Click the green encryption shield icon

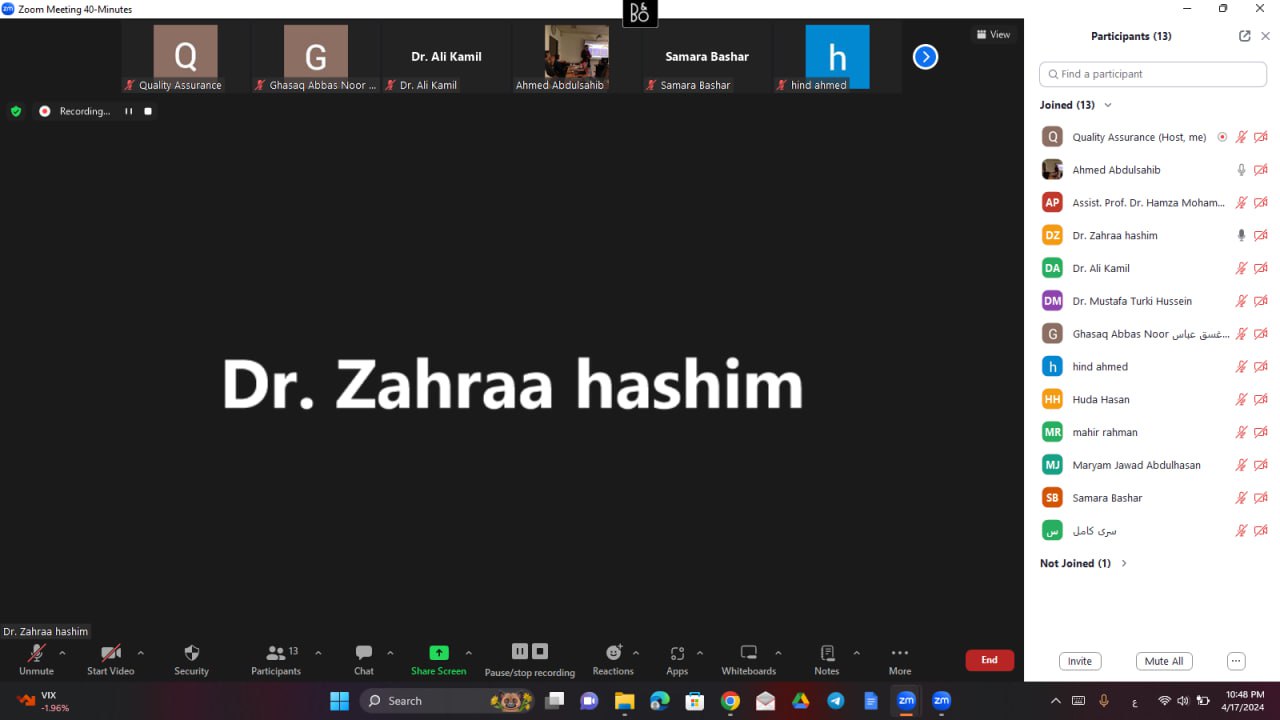pyautogui.click(x=16, y=111)
